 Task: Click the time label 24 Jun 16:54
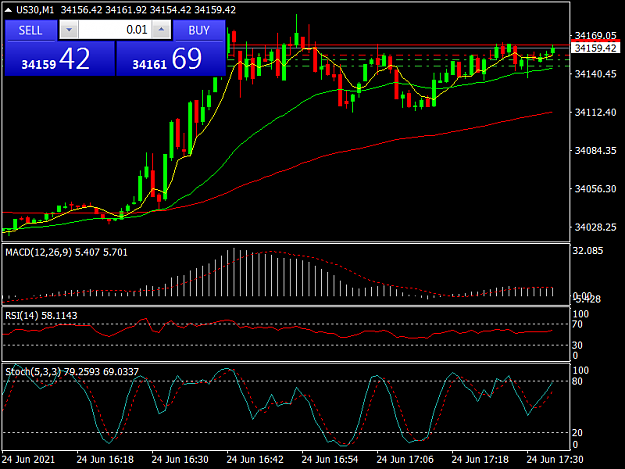pos(330,459)
